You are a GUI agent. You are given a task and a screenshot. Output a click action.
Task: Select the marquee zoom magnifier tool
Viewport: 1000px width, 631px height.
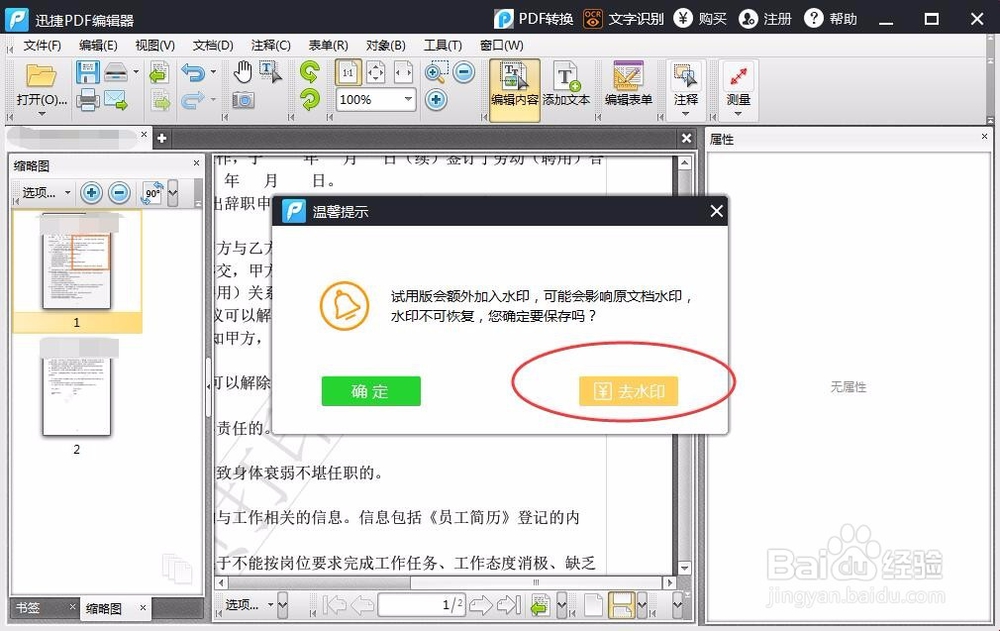436,72
